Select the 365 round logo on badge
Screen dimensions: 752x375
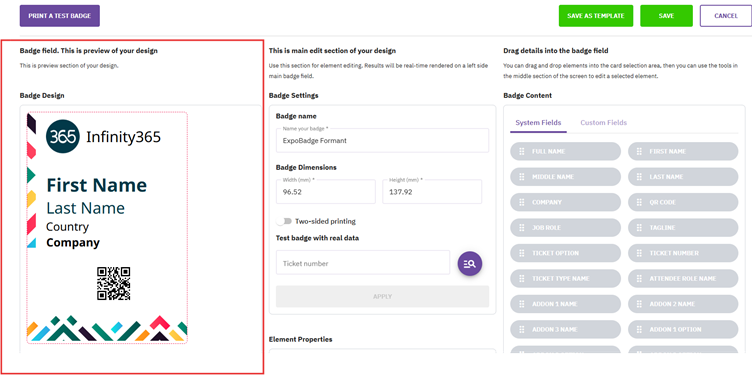pyautogui.click(x=63, y=137)
